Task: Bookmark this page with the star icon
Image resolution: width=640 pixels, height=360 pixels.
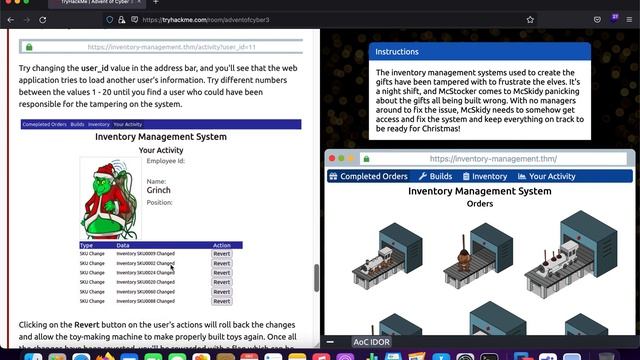Action: pos(530,20)
